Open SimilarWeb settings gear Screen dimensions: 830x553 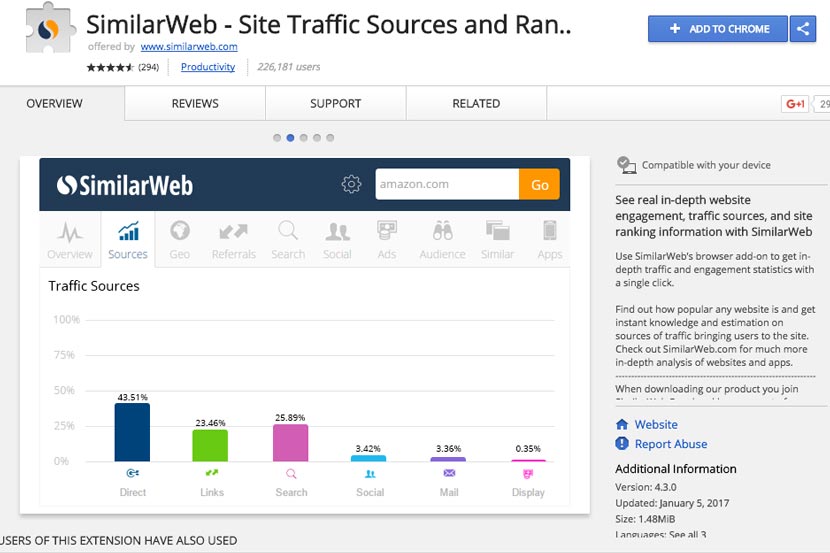[x=351, y=184]
